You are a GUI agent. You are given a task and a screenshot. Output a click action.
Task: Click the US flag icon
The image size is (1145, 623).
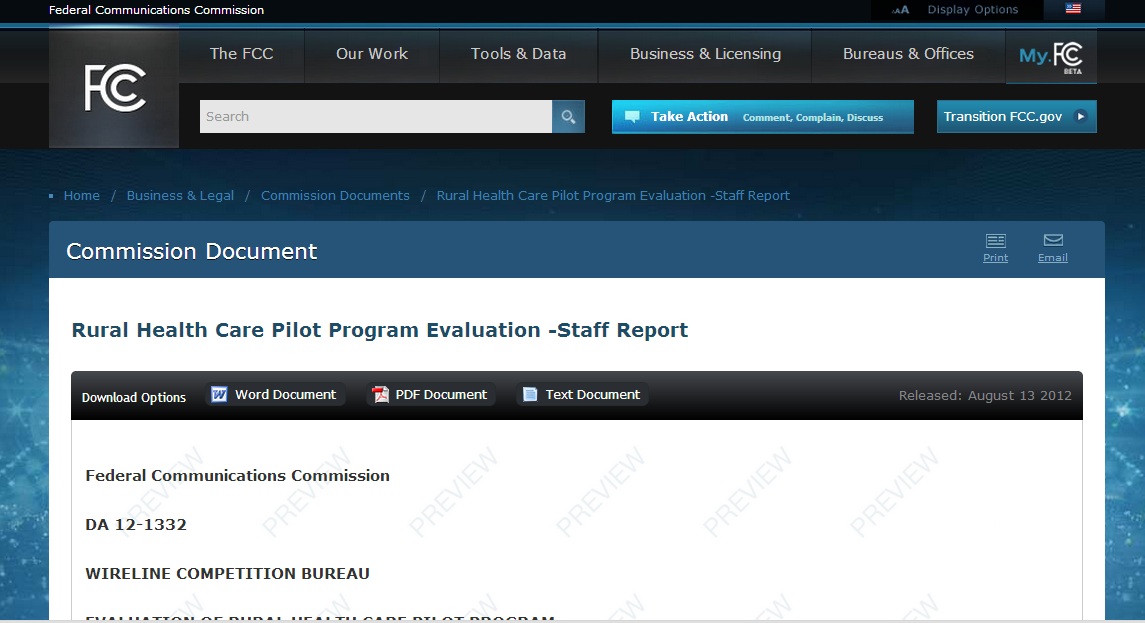[1073, 9]
